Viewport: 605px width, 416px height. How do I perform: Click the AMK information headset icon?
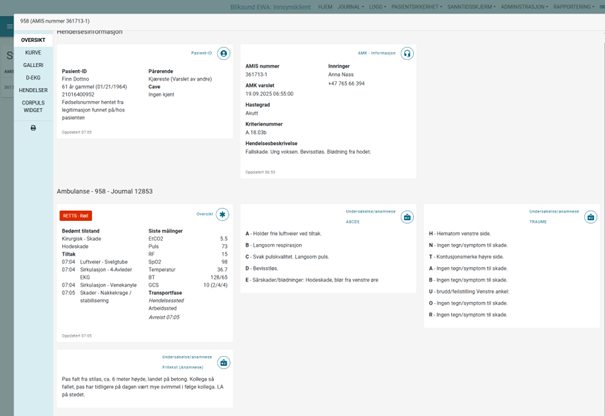(x=407, y=53)
